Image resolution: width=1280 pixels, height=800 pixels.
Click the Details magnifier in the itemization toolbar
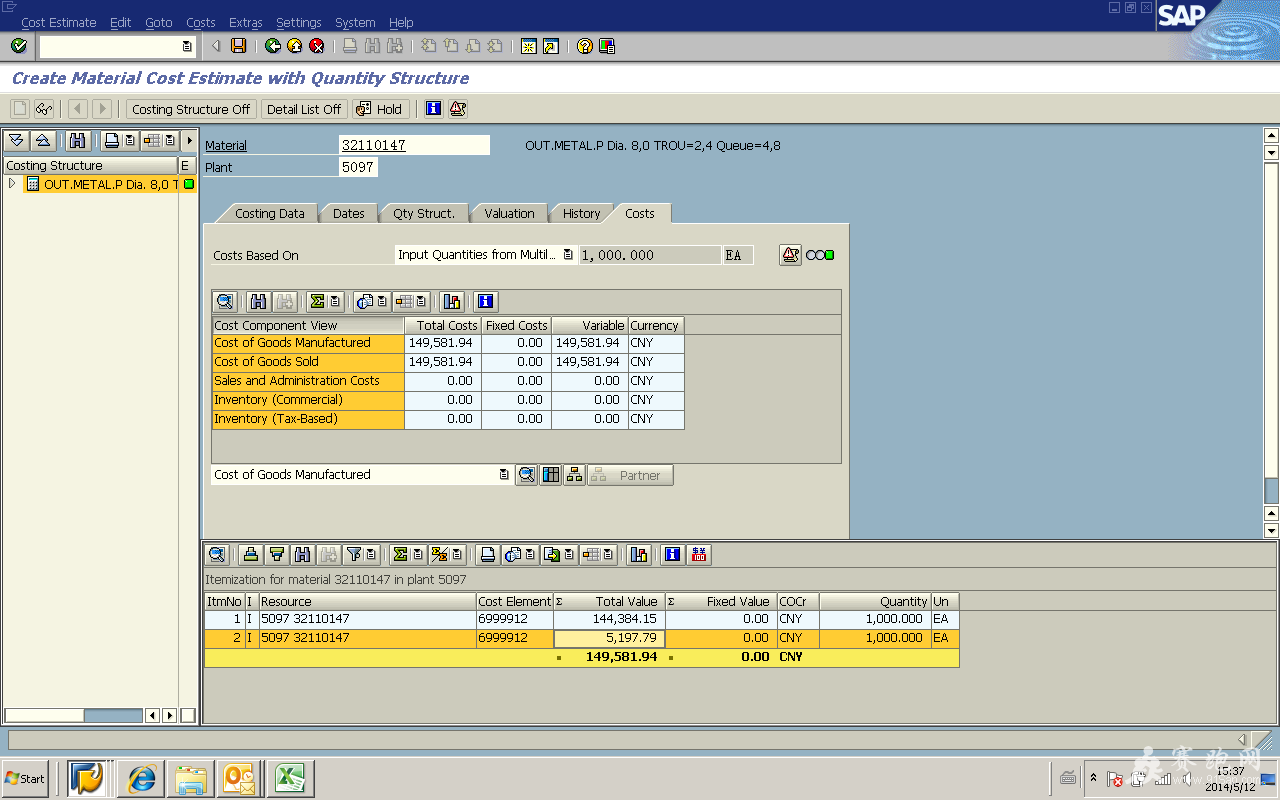point(217,554)
